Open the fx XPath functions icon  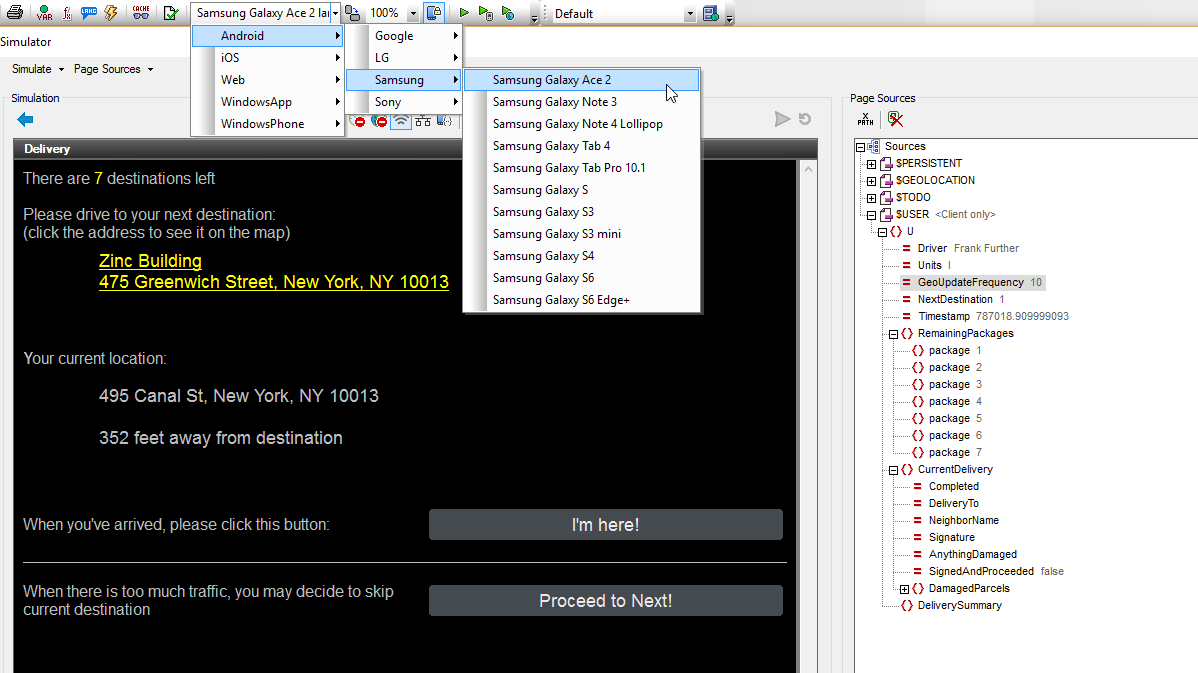[x=66, y=13]
